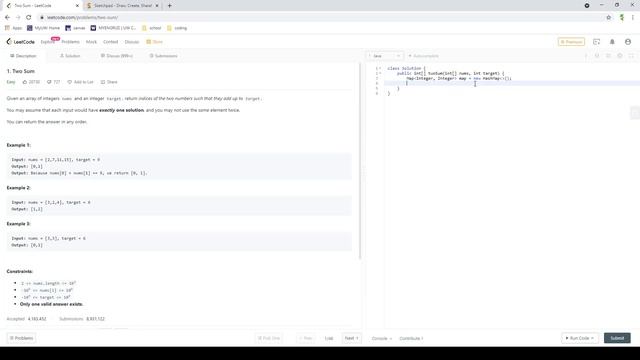
Task: Click the LeetCode logo
Action: coord(20,42)
